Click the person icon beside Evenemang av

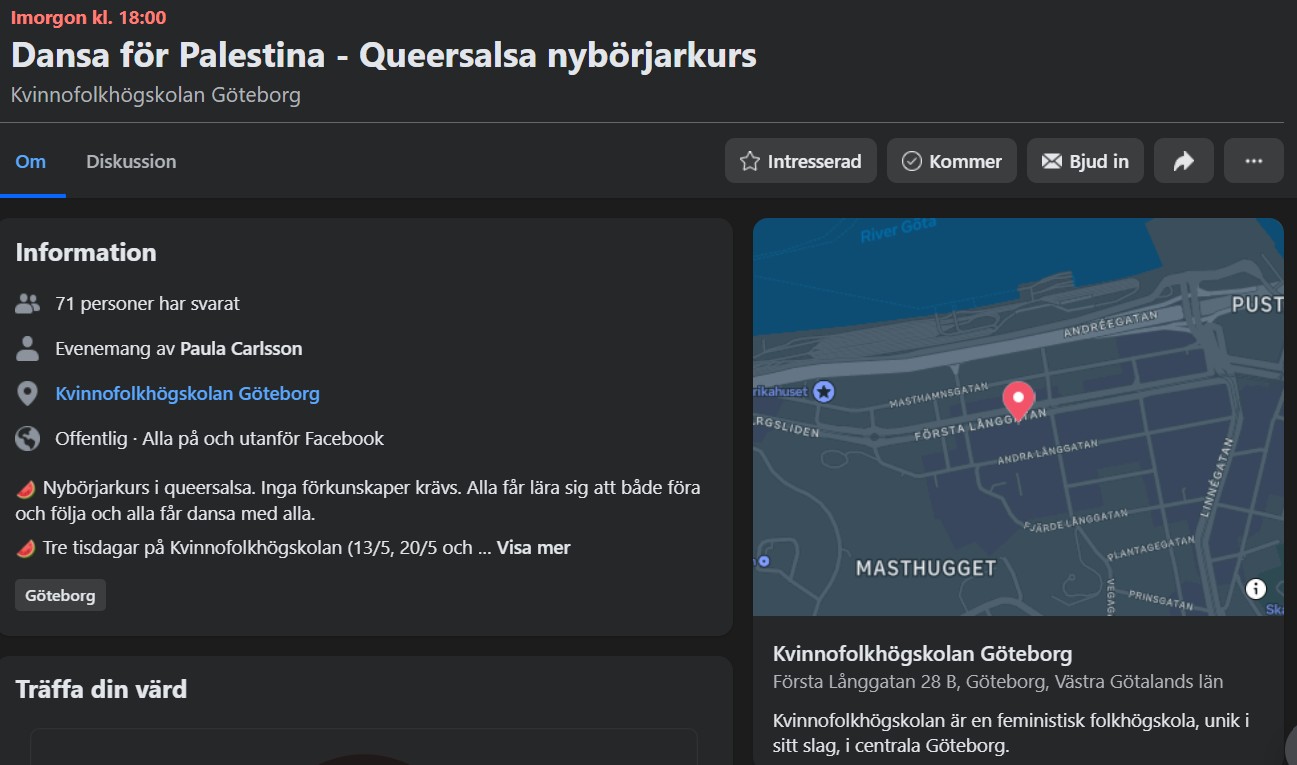28,349
